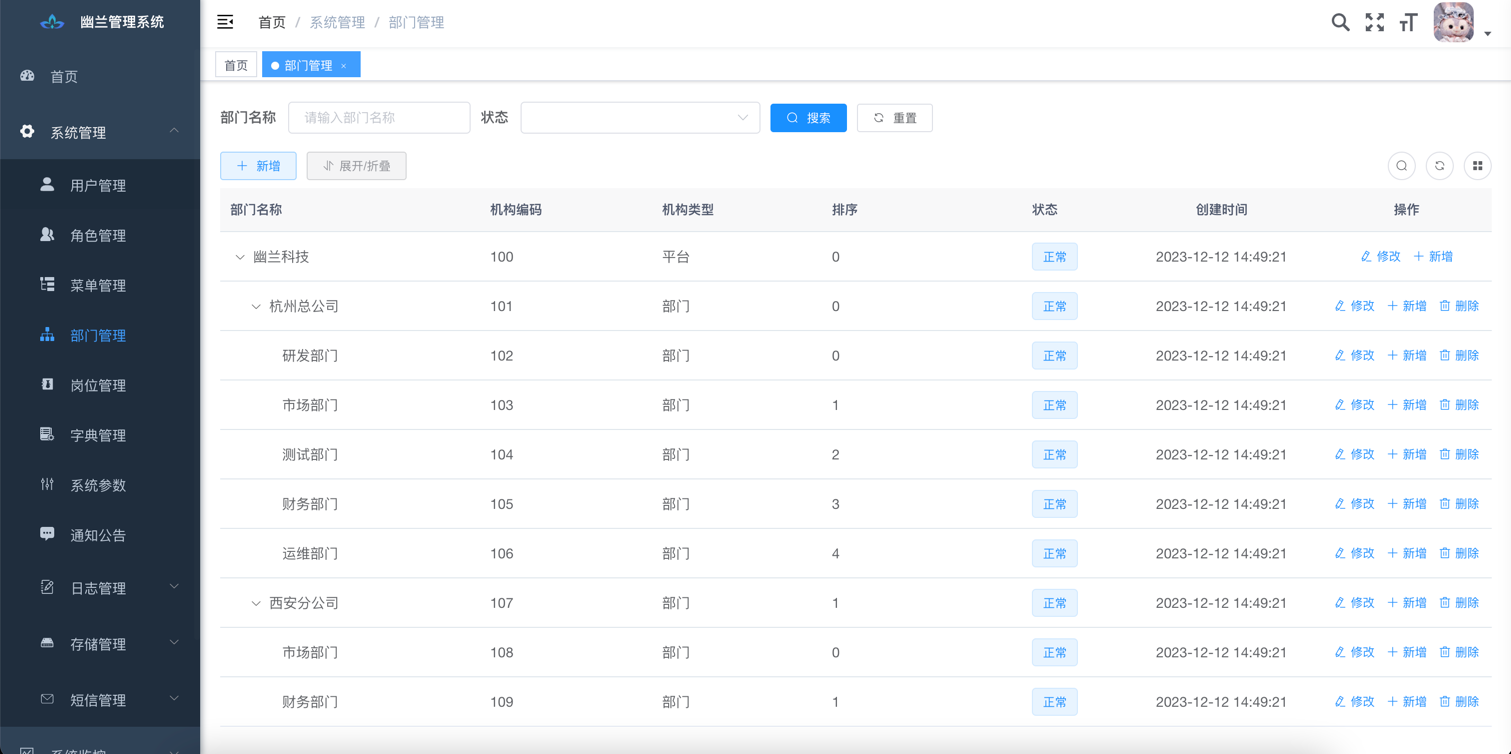
Task: Click the 排序 column header
Action: pyautogui.click(x=845, y=210)
